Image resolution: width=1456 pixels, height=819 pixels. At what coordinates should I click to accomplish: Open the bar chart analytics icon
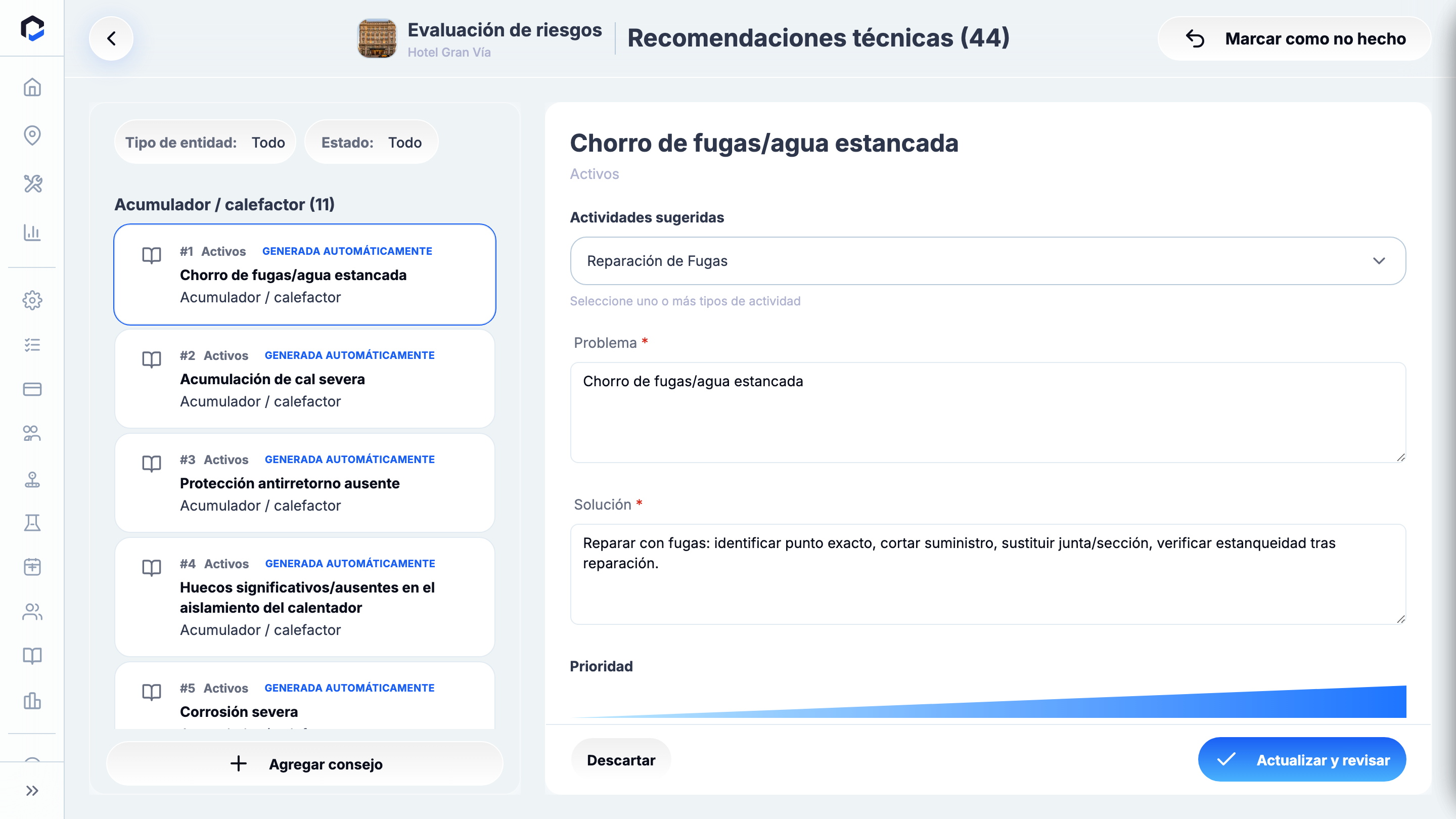click(x=32, y=233)
